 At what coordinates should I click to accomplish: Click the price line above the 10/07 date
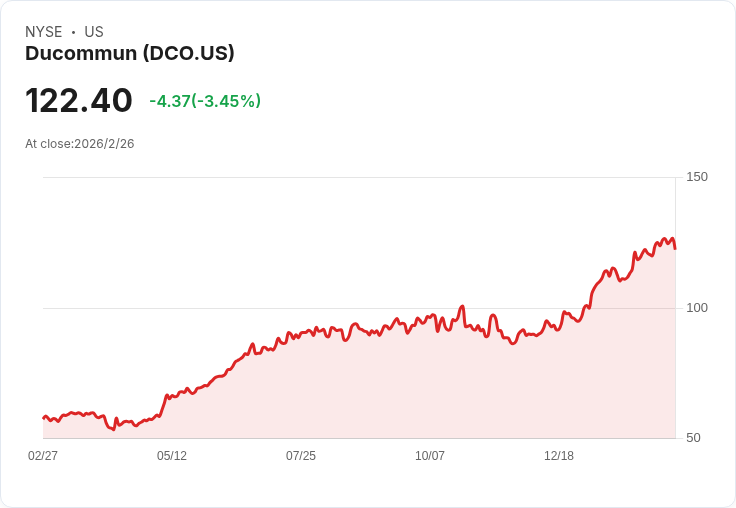tap(430, 317)
